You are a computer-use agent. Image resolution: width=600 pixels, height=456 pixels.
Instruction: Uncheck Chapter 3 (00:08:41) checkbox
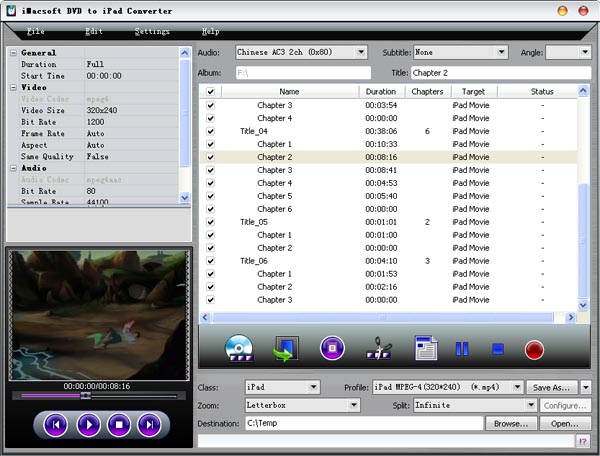210,170
